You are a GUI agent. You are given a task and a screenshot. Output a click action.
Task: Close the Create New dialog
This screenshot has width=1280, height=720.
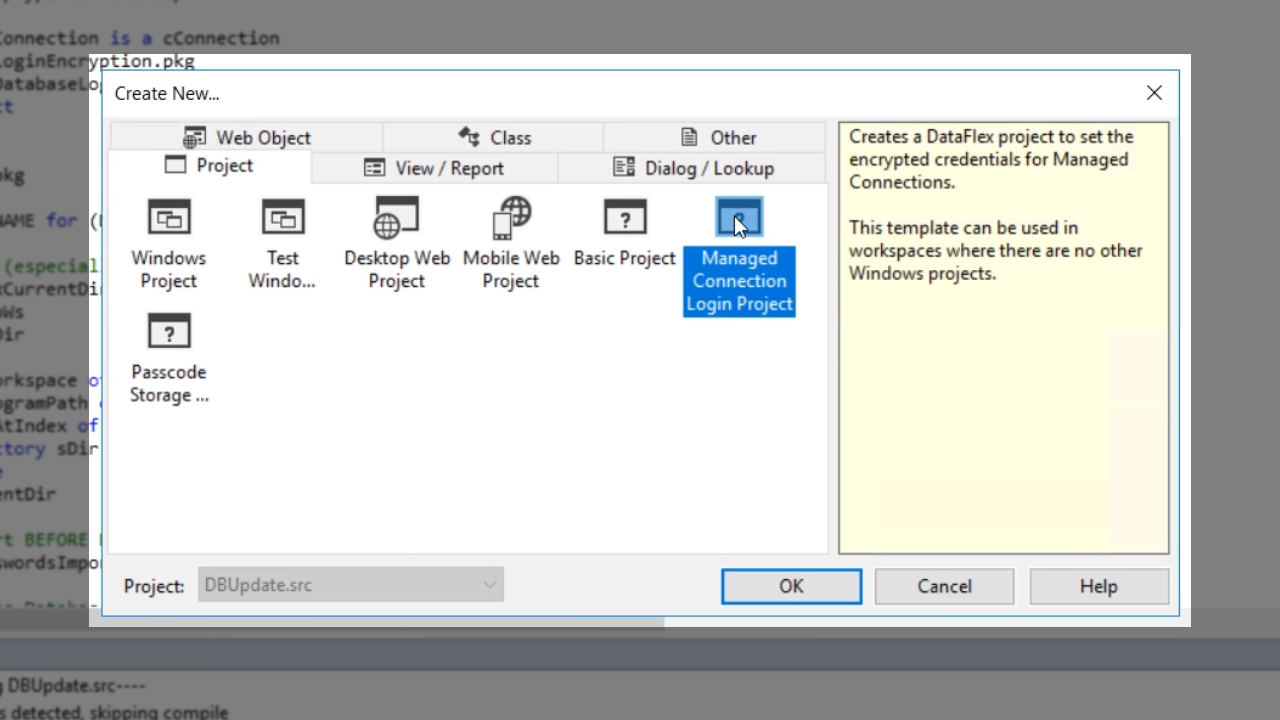tap(1154, 93)
